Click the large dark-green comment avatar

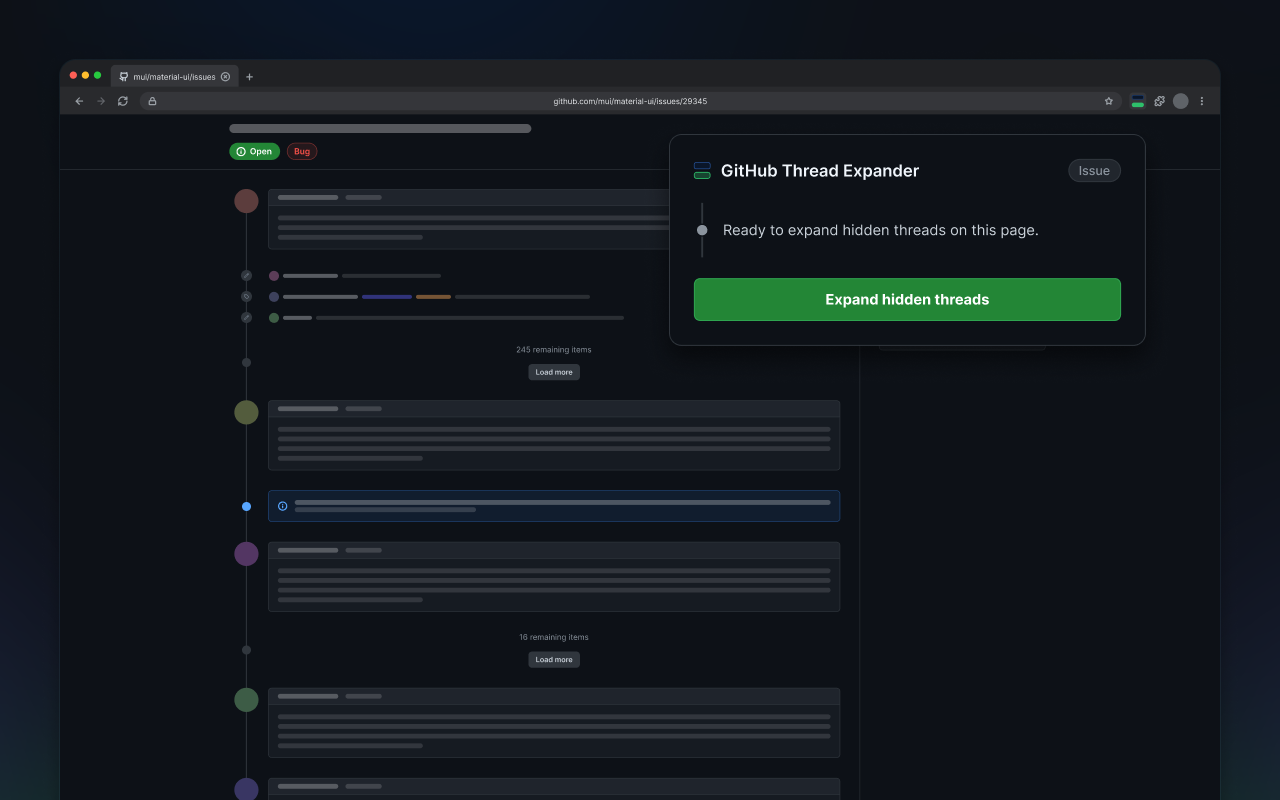(246, 700)
